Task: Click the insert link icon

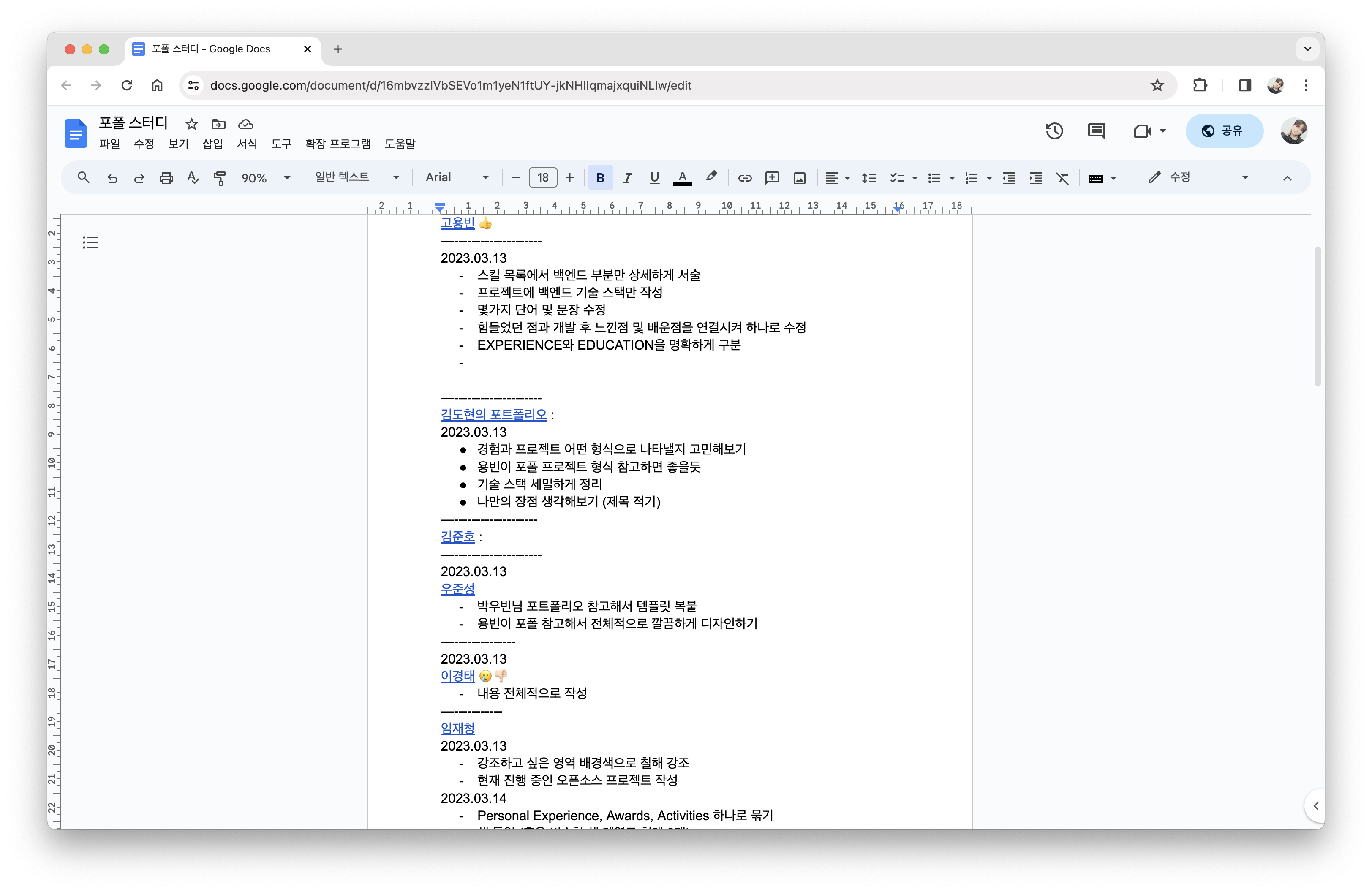Action: (x=744, y=178)
